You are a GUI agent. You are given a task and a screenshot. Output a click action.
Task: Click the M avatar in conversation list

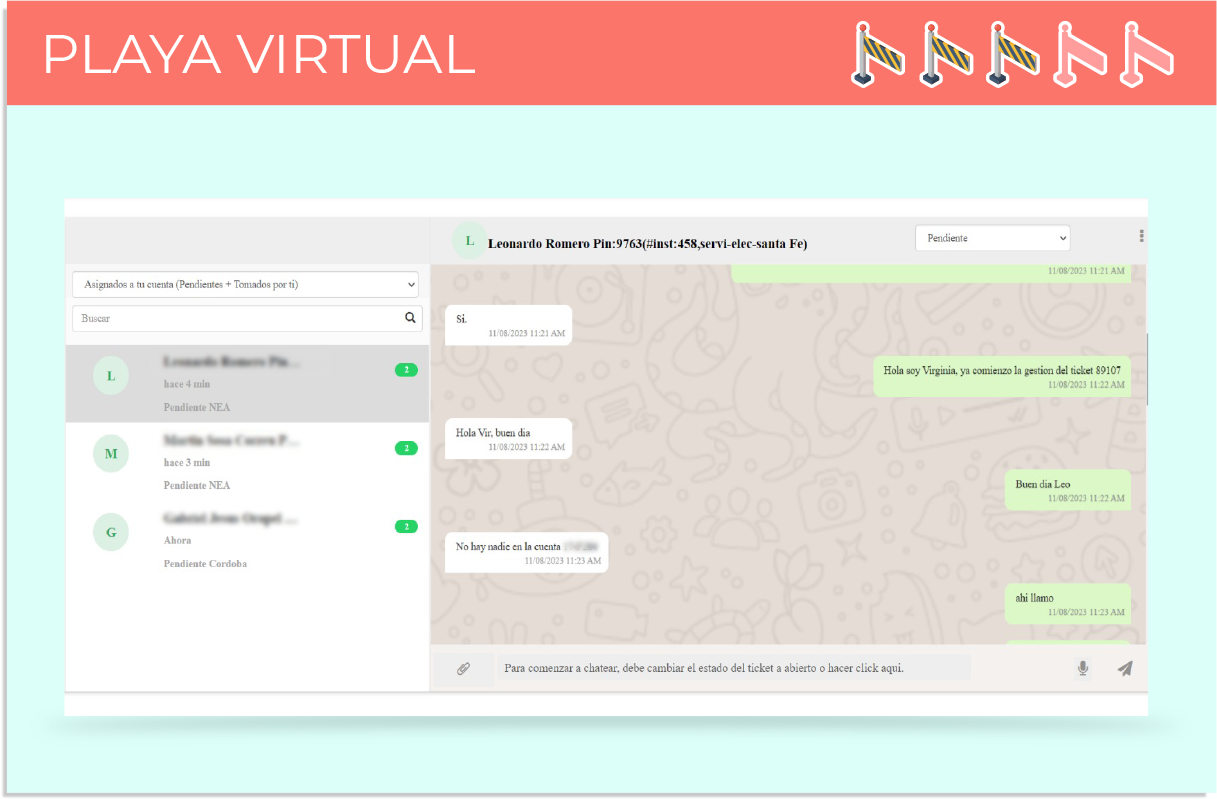point(111,454)
